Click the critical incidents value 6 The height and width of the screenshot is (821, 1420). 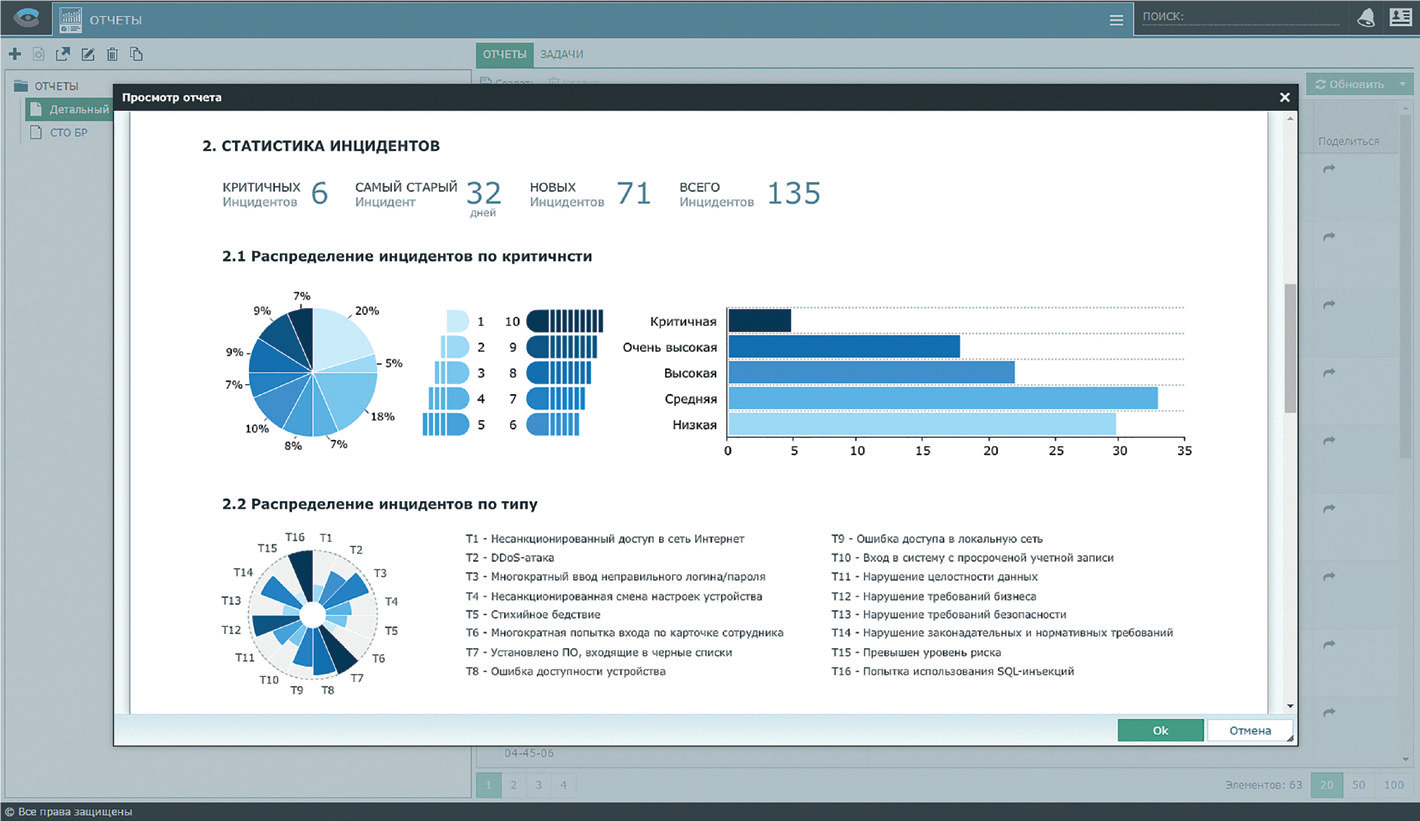(x=319, y=194)
